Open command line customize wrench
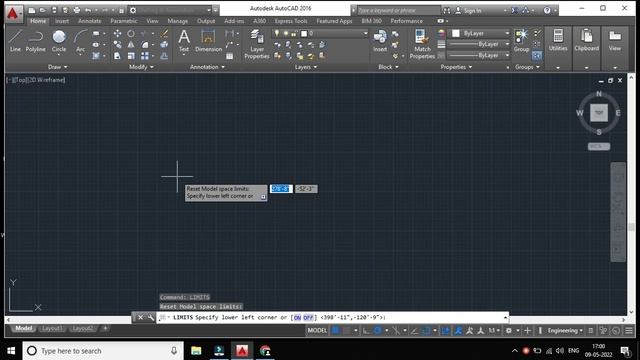This screenshot has height=360, width=640. (x=151, y=317)
